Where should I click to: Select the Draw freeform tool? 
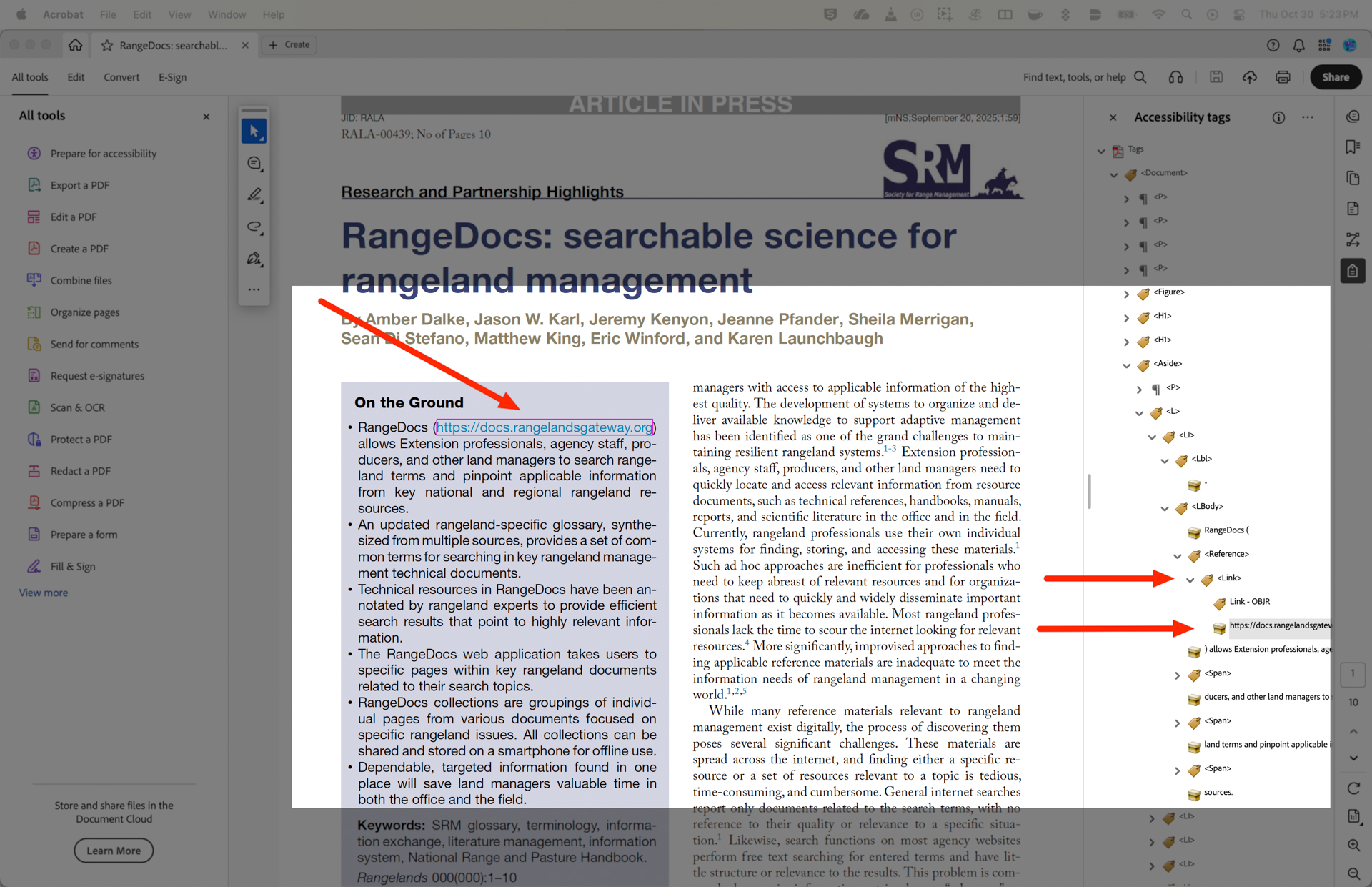pyautogui.click(x=254, y=227)
